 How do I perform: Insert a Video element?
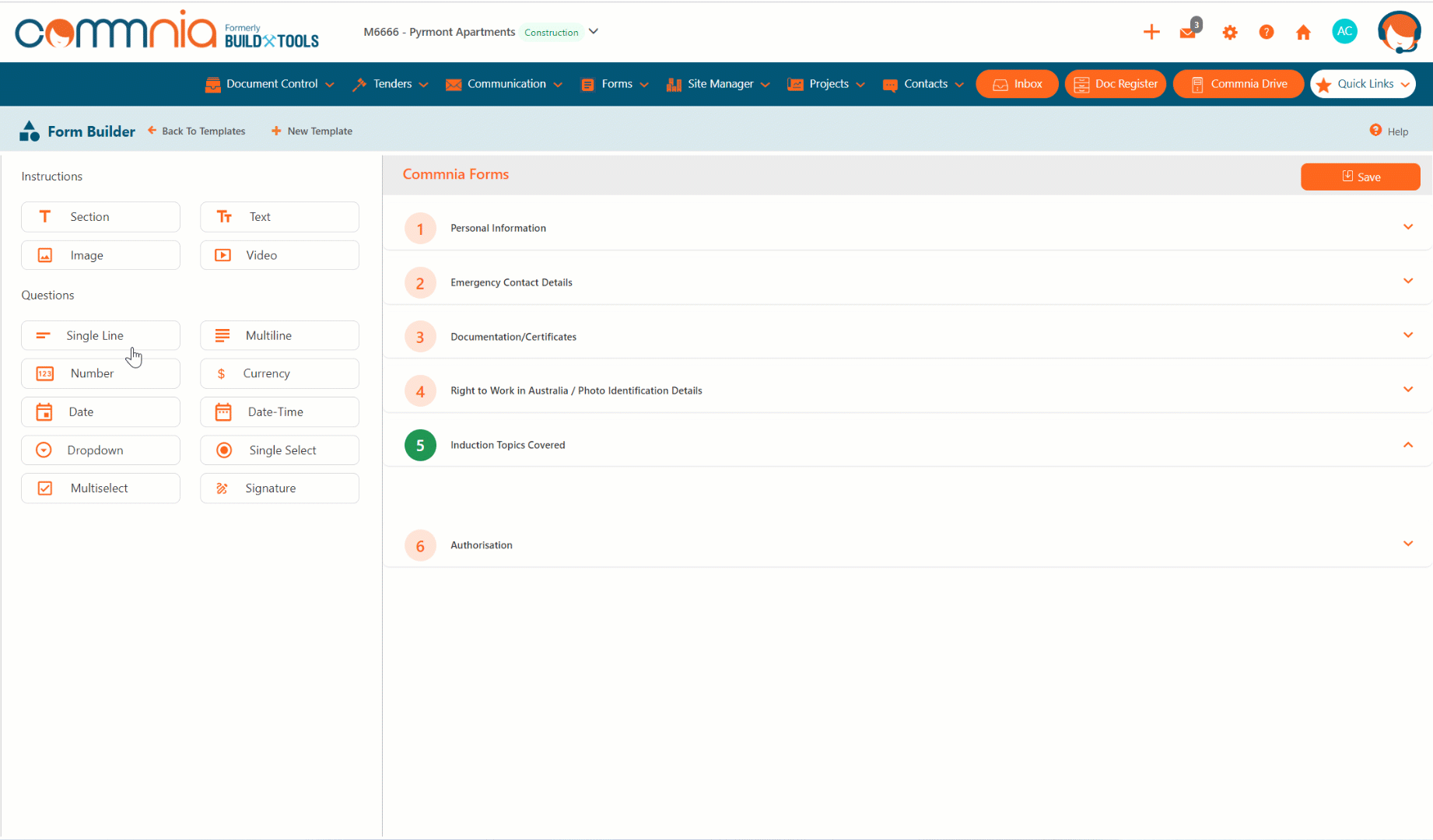pyautogui.click(x=279, y=254)
